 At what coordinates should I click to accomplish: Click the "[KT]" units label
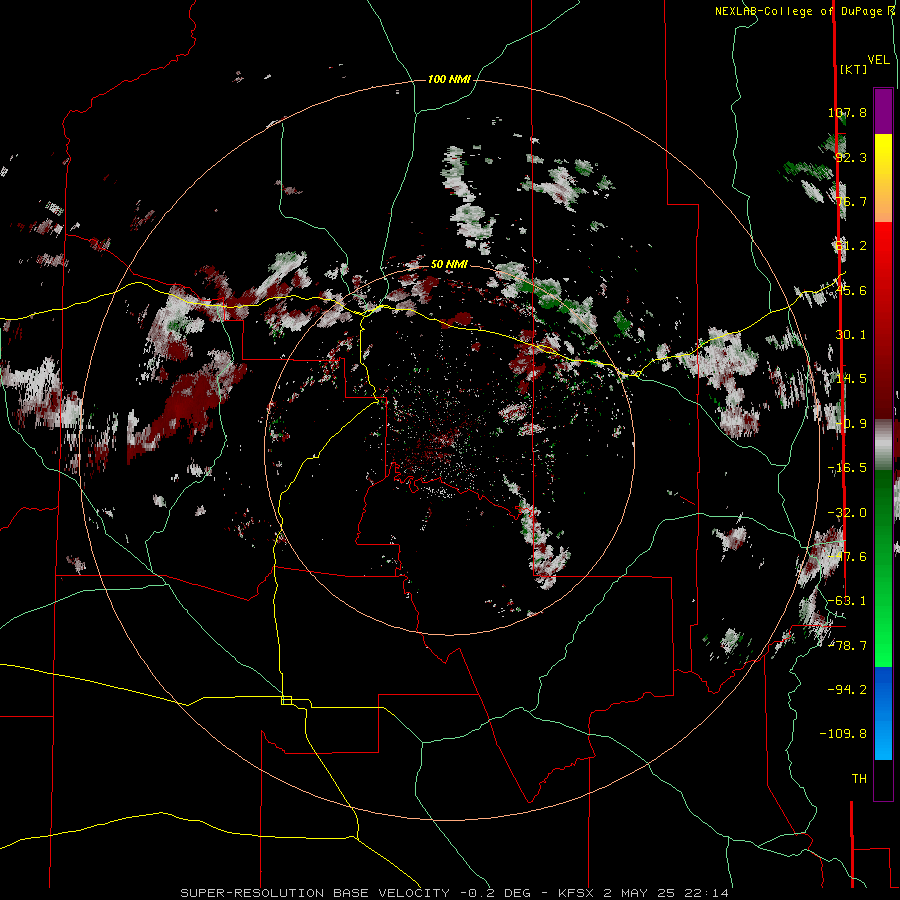(853, 69)
